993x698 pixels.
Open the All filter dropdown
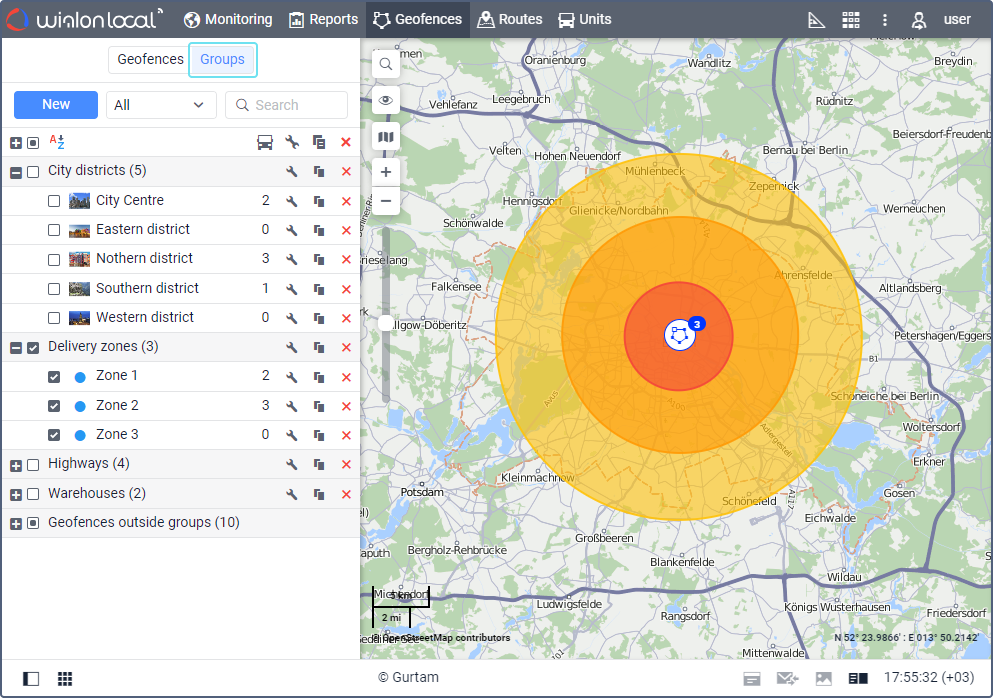pyautogui.click(x=161, y=105)
